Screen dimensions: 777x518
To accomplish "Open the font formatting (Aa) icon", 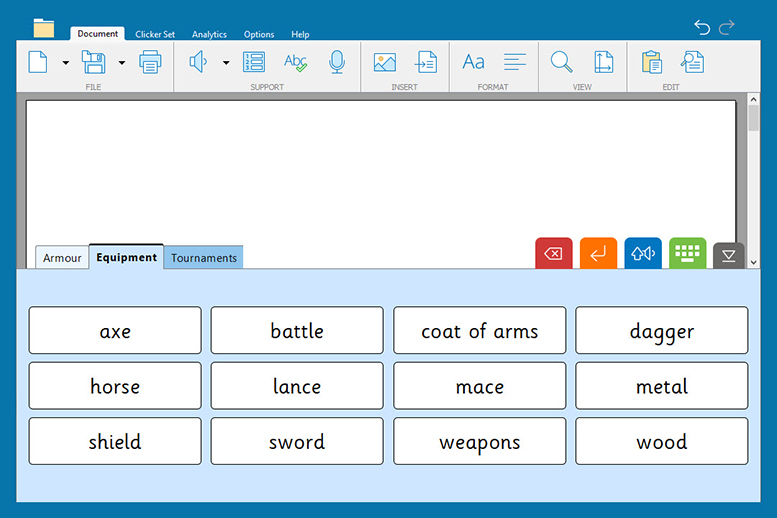I will (473, 63).
